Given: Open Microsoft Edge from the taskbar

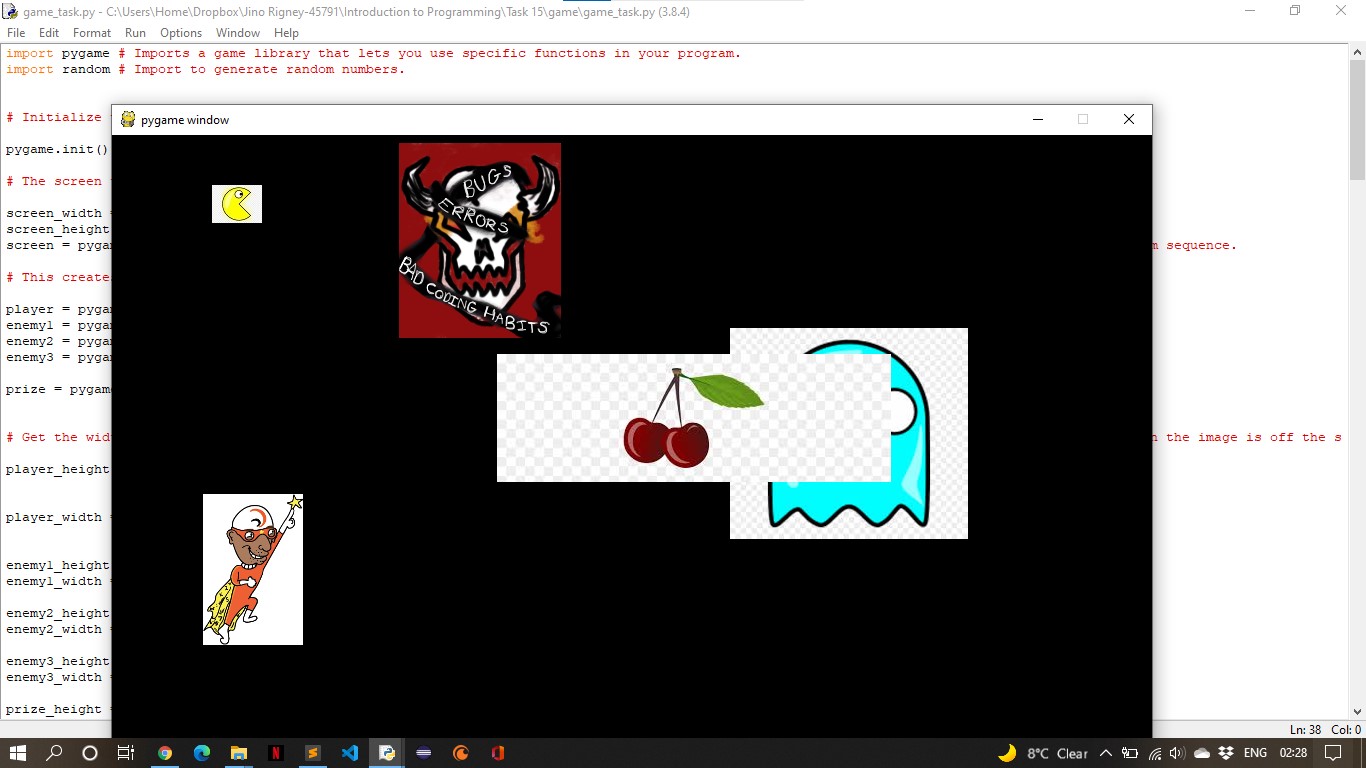Looking at the screenshot, I should tap(202, 753).
